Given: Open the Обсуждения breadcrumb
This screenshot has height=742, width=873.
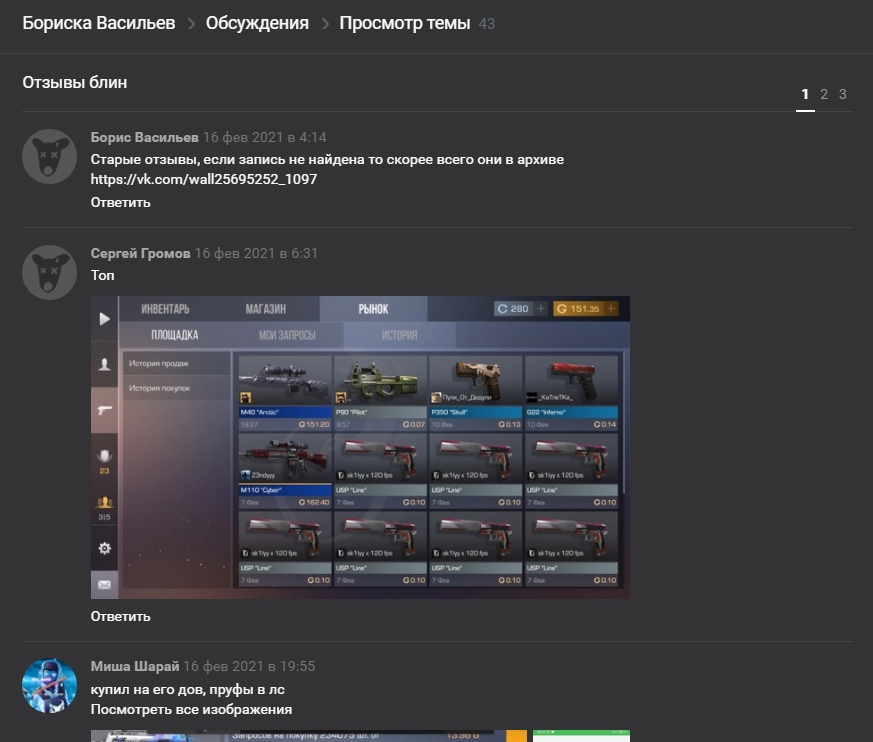Looking at the screenshot, I should coord(257,23).
